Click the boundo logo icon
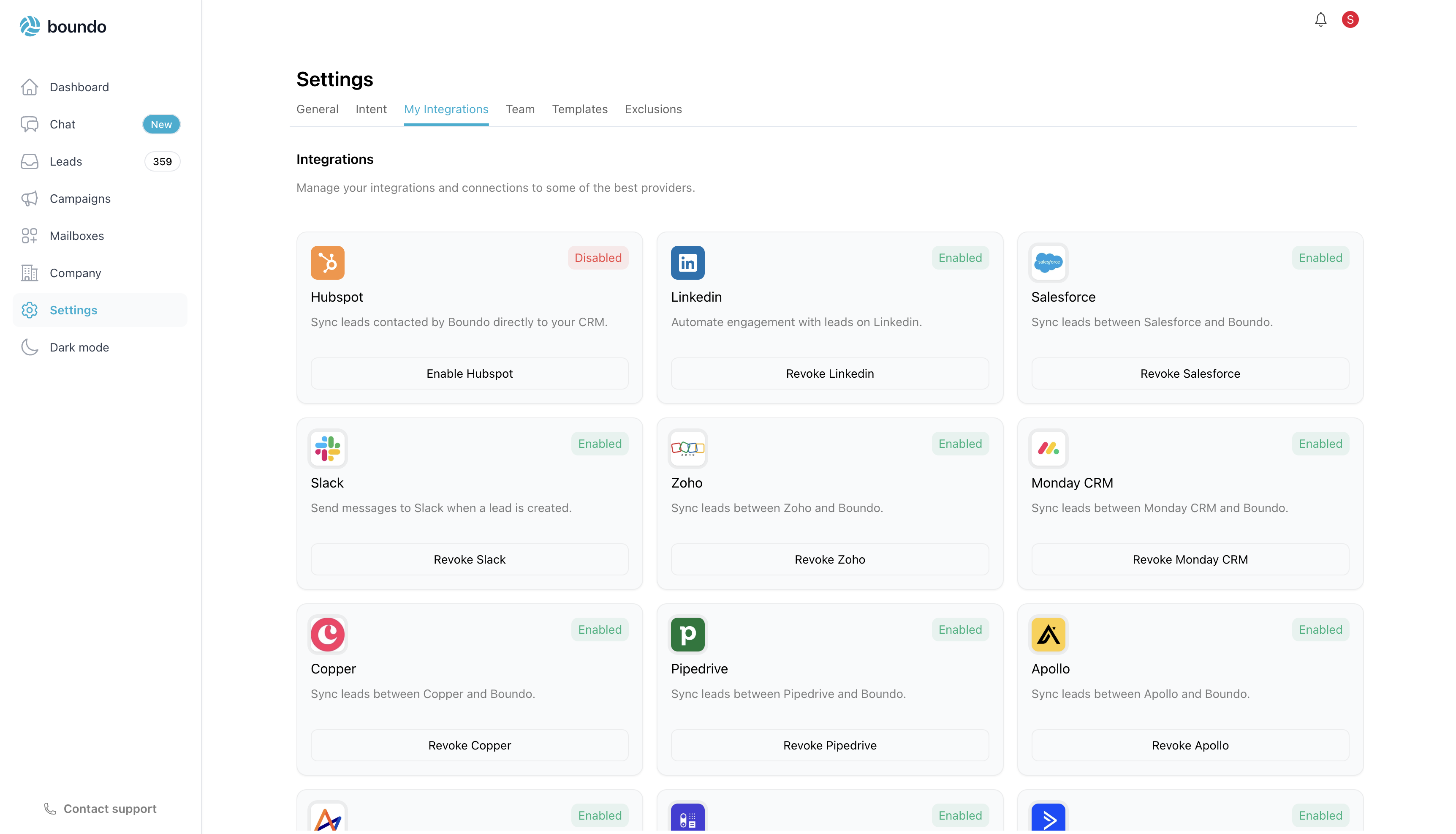 click(x=30, y=26)
